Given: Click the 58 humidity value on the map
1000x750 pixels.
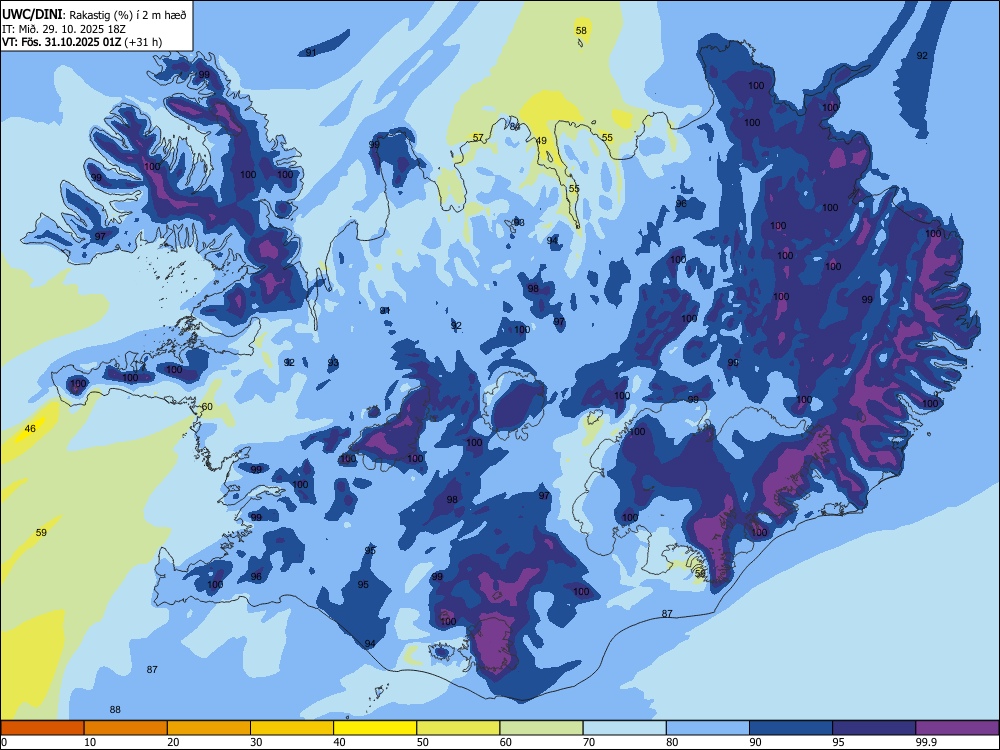Looking at the screenshot, I should [x=581, y=31].
